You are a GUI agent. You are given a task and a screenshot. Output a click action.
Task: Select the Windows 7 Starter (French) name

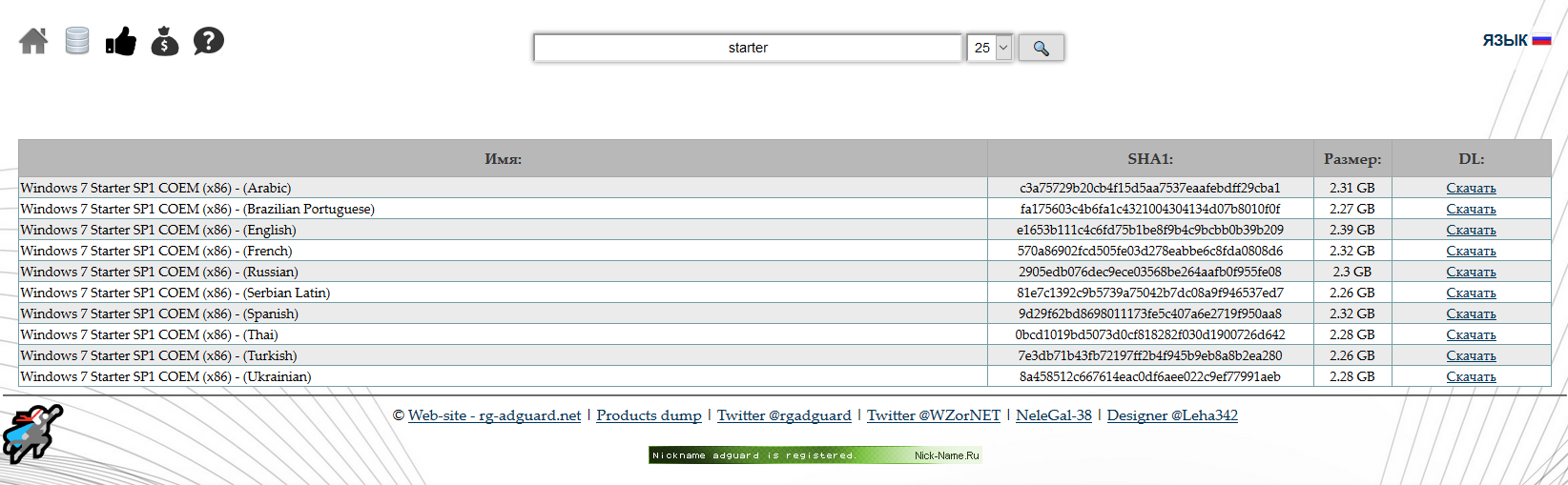point(156,251)
